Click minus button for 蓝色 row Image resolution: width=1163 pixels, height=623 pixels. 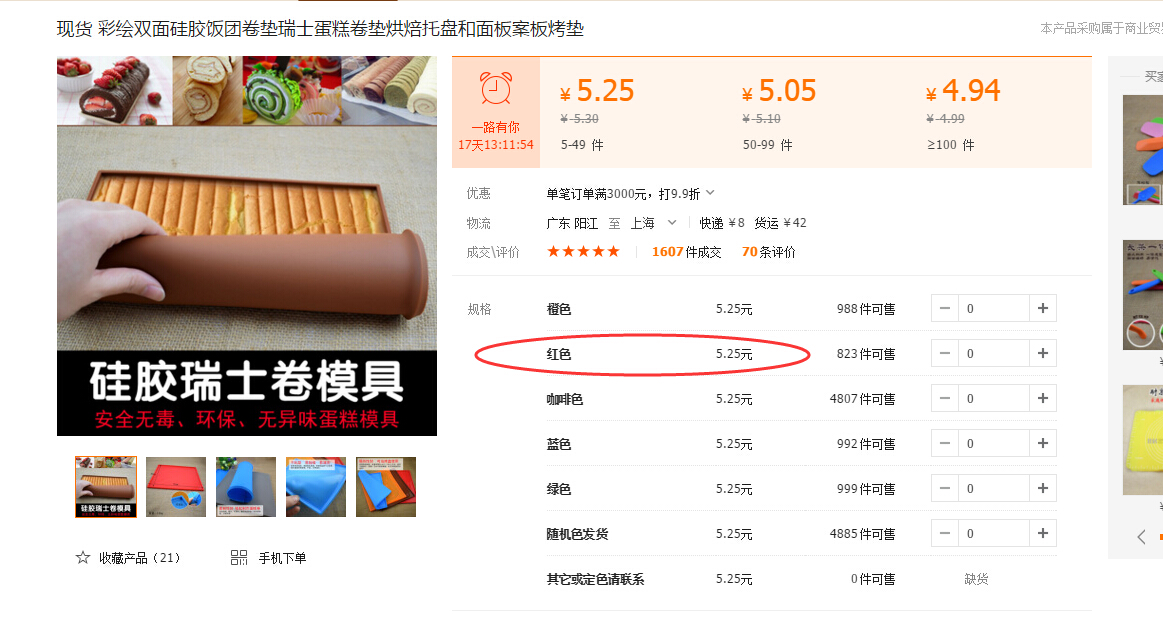coord(945,444)
